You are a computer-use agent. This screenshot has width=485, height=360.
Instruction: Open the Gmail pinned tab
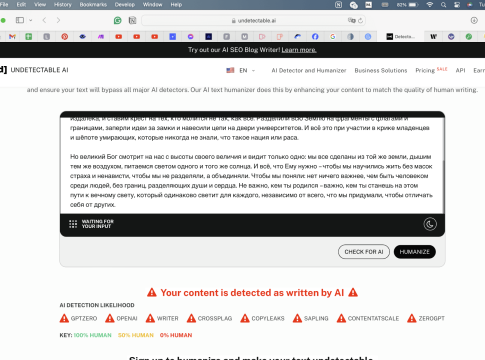(12, 37)
